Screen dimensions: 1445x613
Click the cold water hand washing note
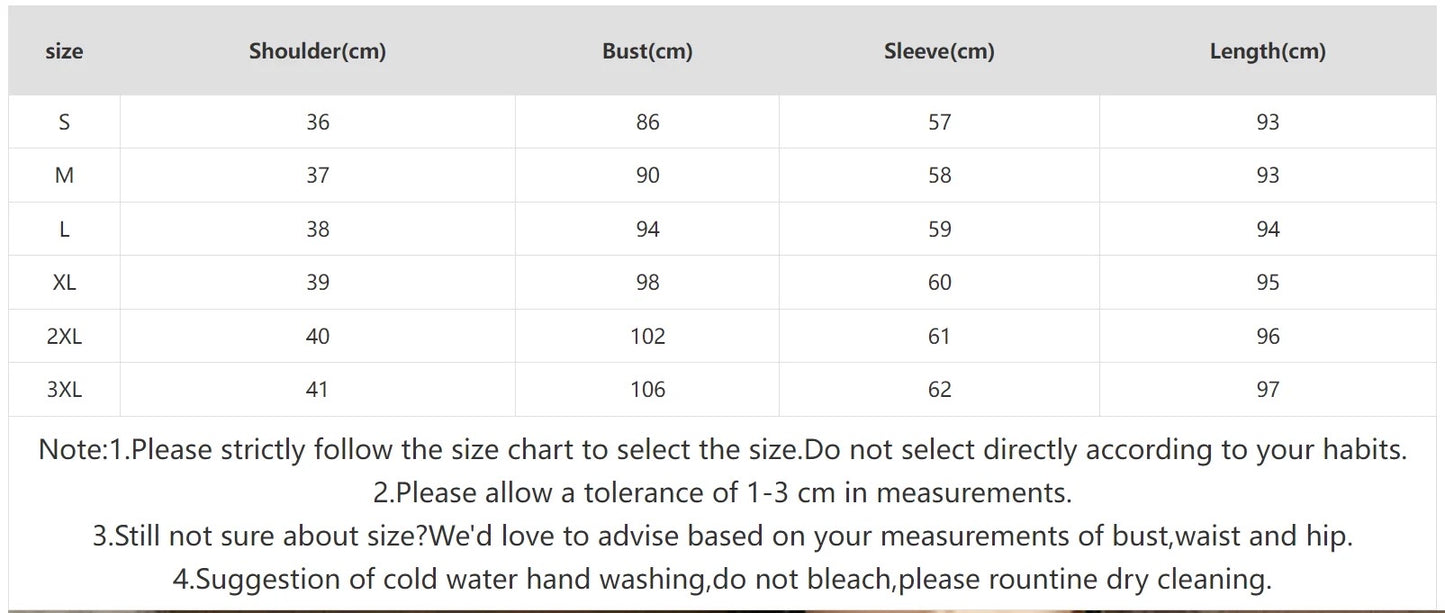click(722, 579)
